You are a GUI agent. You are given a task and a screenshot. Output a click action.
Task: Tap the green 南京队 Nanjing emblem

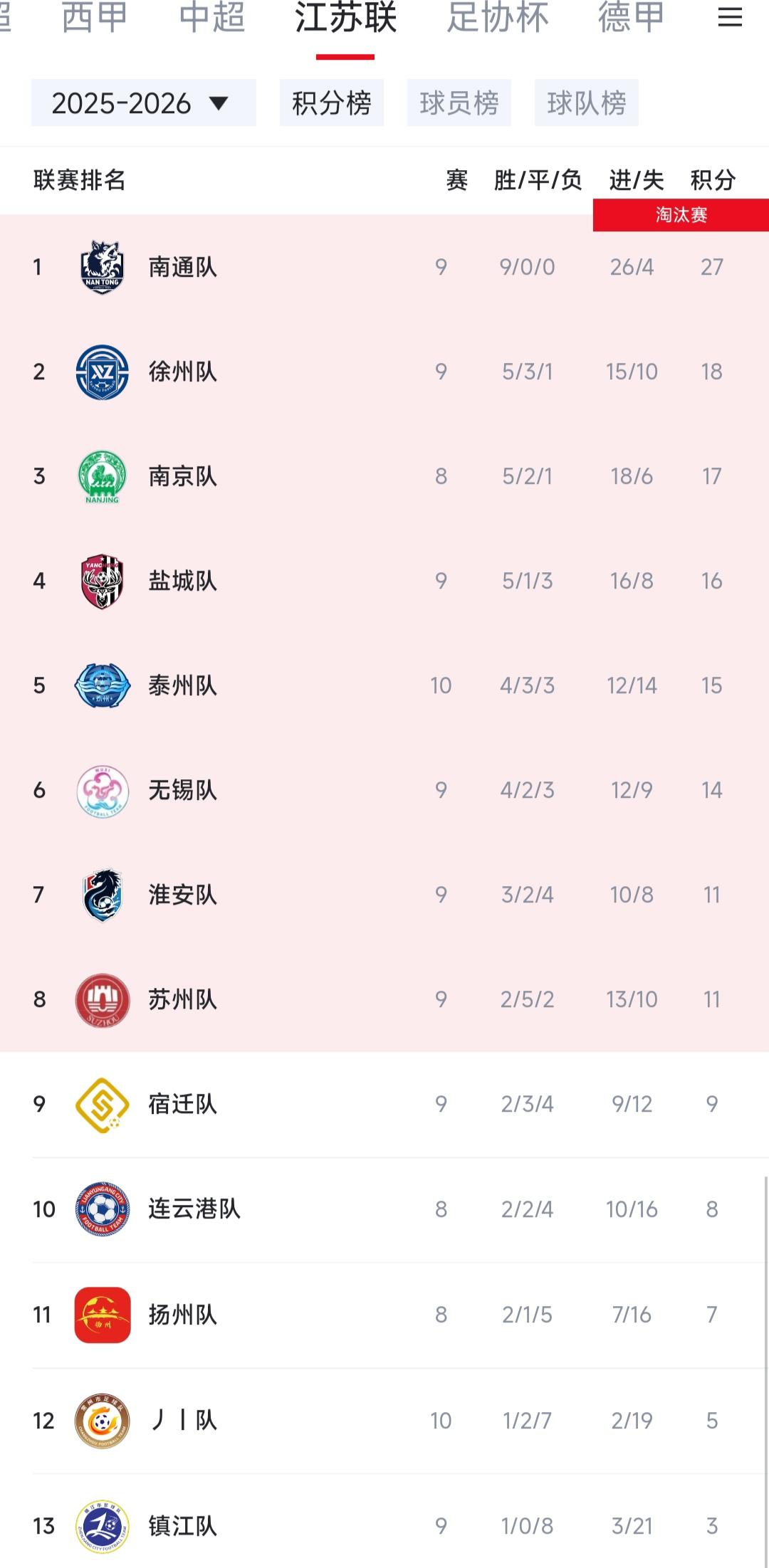tap(103, 476)
